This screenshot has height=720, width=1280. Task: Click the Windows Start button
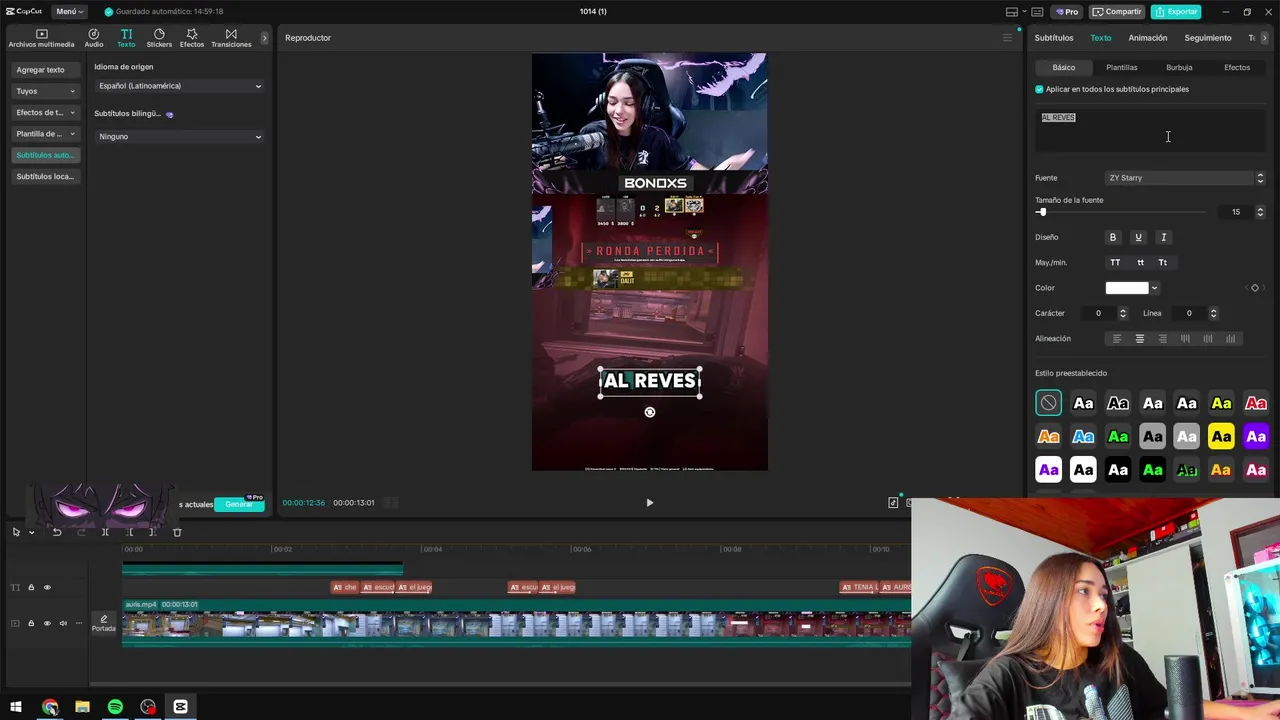16,707
